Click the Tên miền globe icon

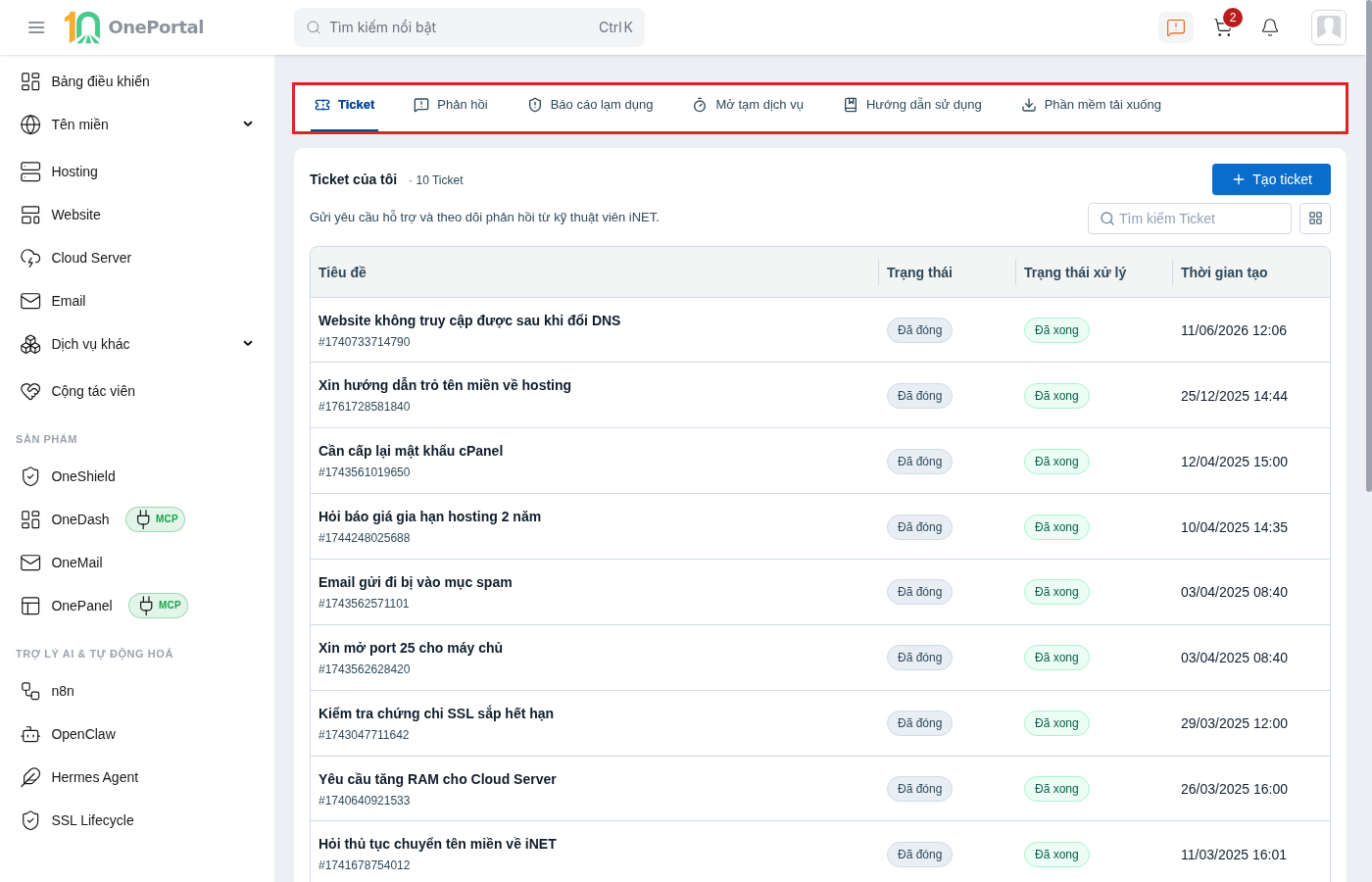point(30,124)
